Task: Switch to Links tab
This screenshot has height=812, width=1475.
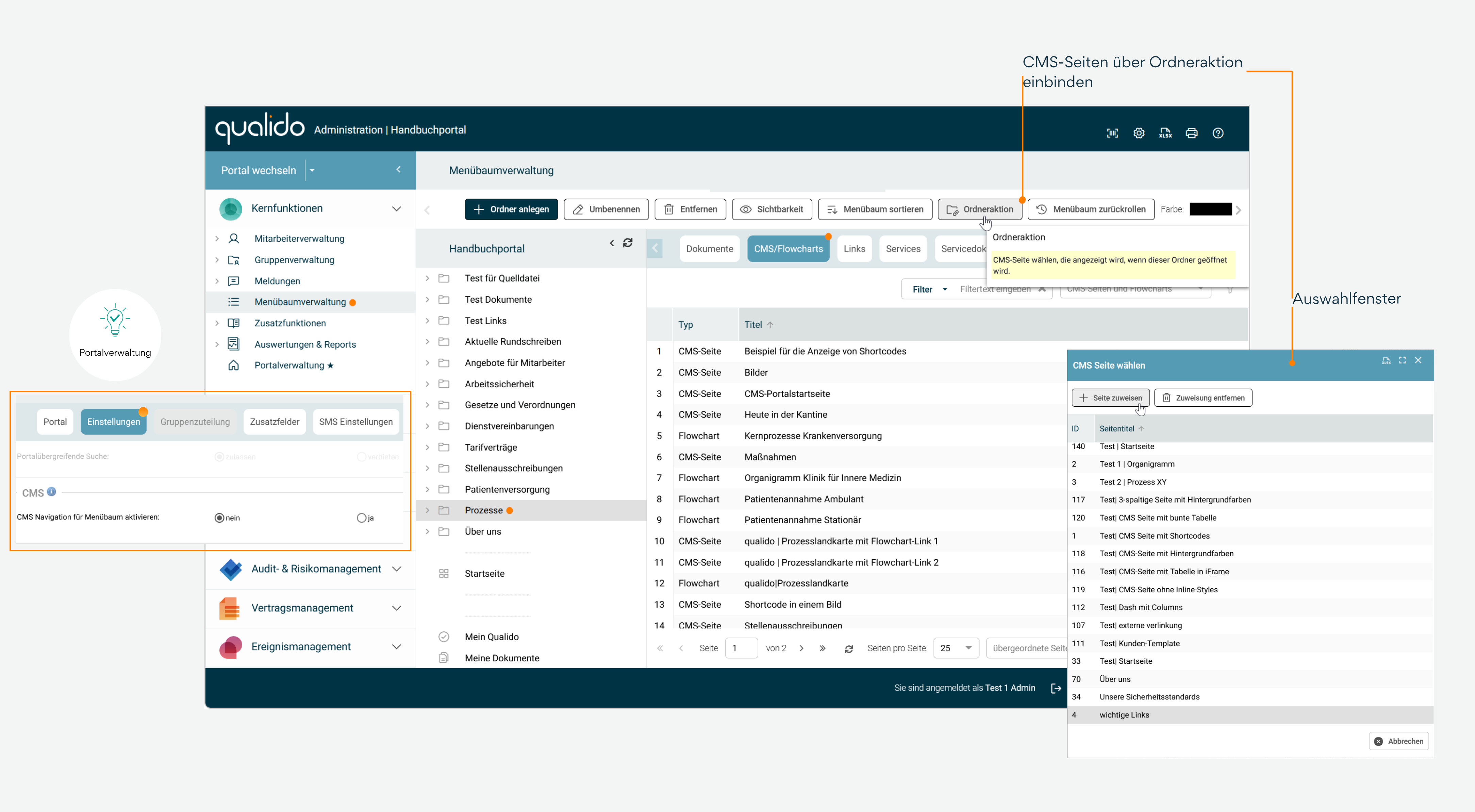Action: tap(854, 249)
